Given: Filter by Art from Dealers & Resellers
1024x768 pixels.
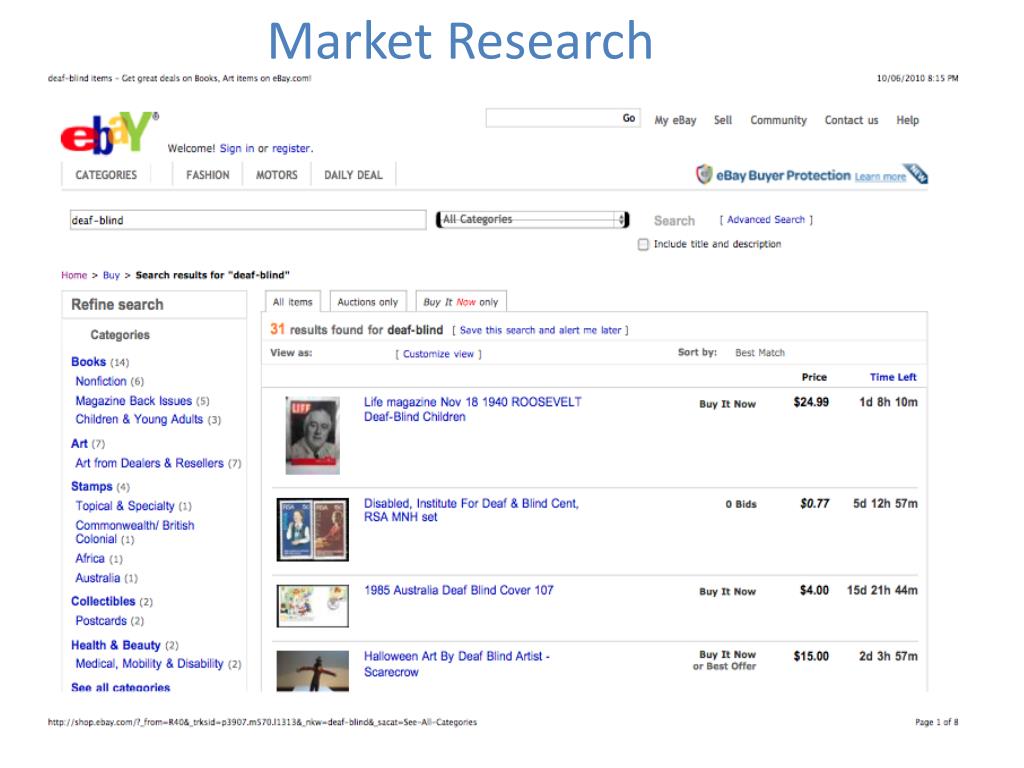Looking at the screenshot, I should pyautogui.click(x=150, y=463).
